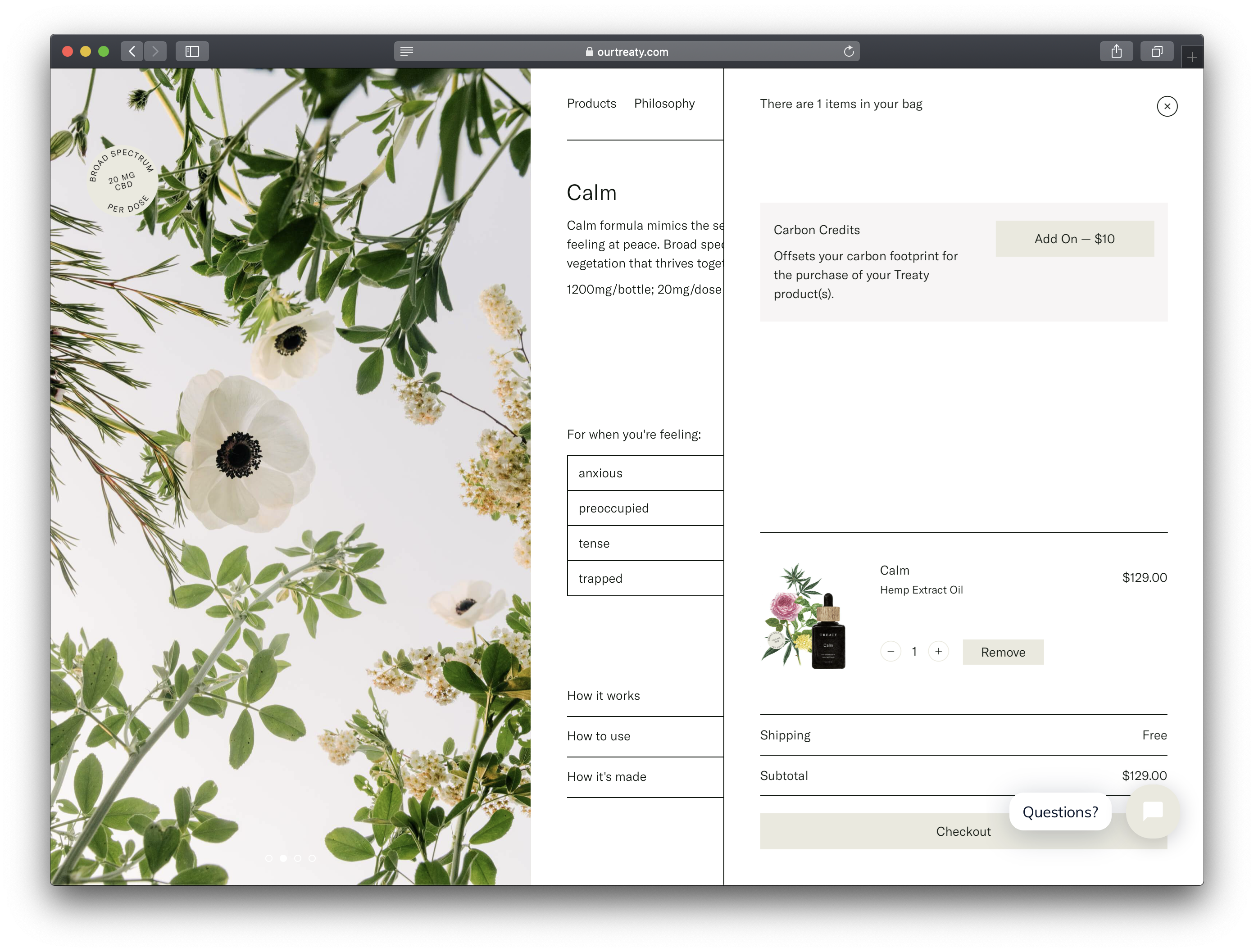Decrease Calm quantity with minus button

coord(891,652)
